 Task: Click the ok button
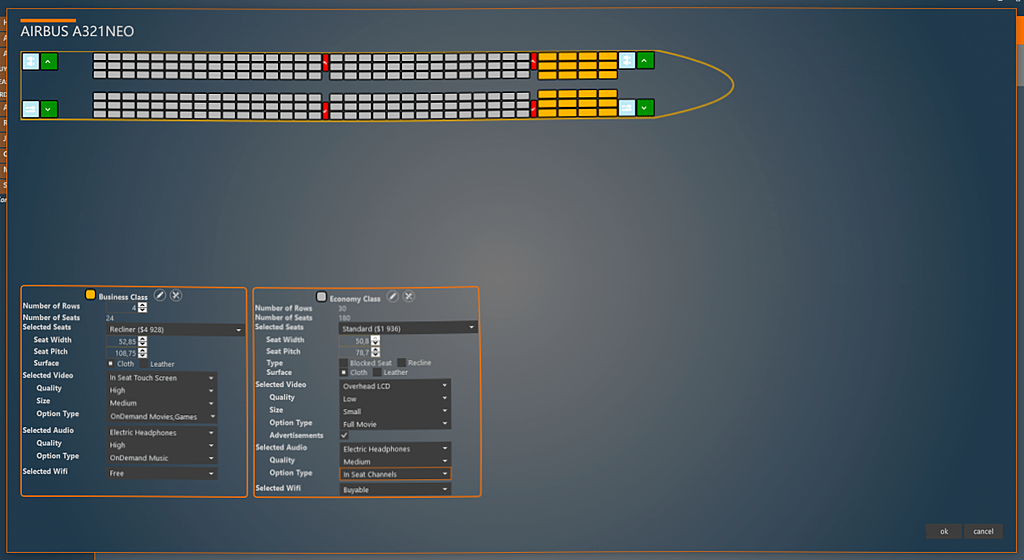(944, 531)
